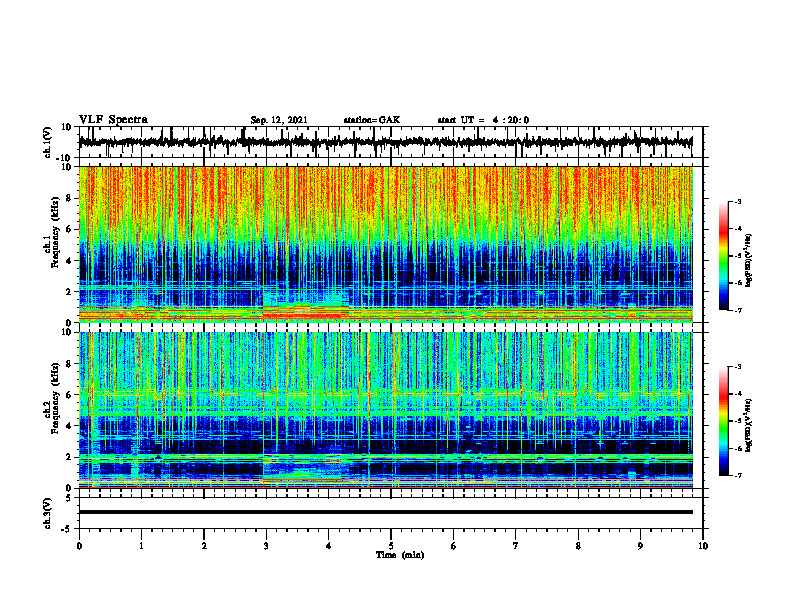Click the '8' kHz tick on ch.1 spectrogram
The width and height of the screenshot is (792, 612).
coord(70,198)
